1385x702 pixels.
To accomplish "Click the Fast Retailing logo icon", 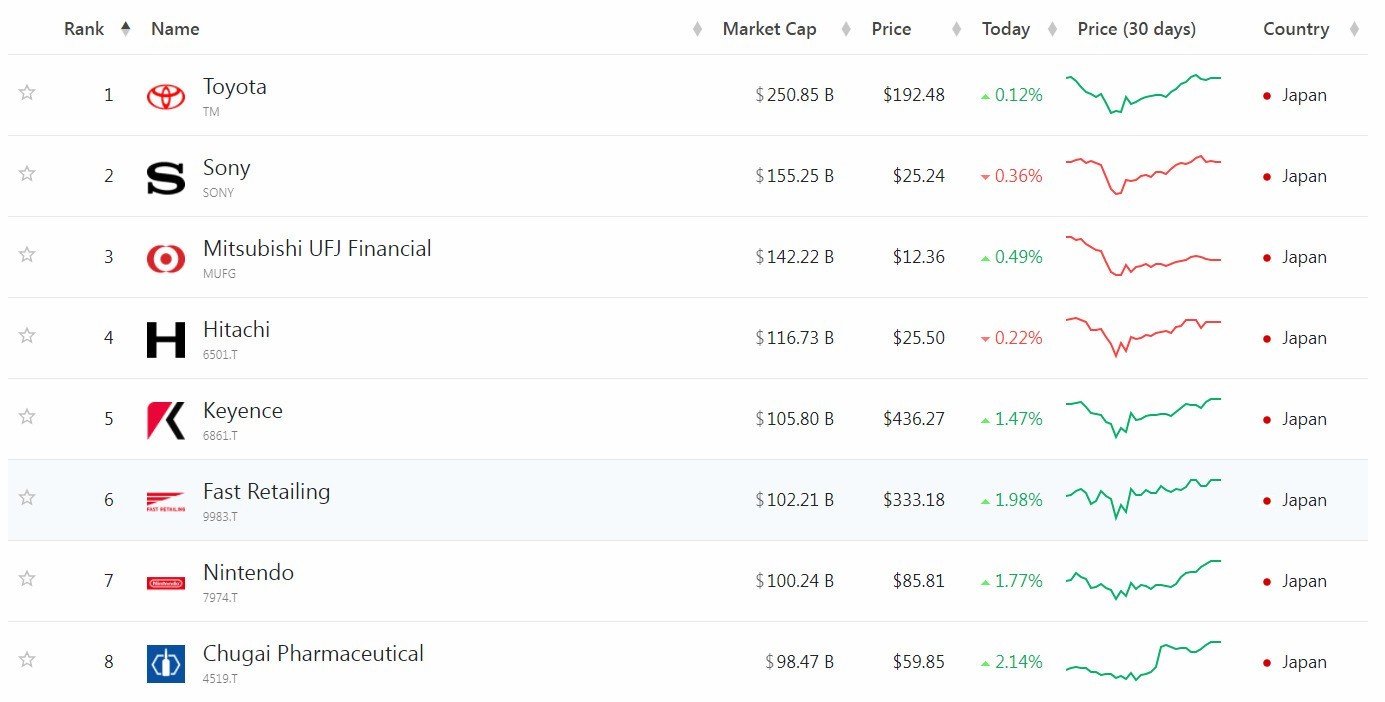I will [166, 501].
